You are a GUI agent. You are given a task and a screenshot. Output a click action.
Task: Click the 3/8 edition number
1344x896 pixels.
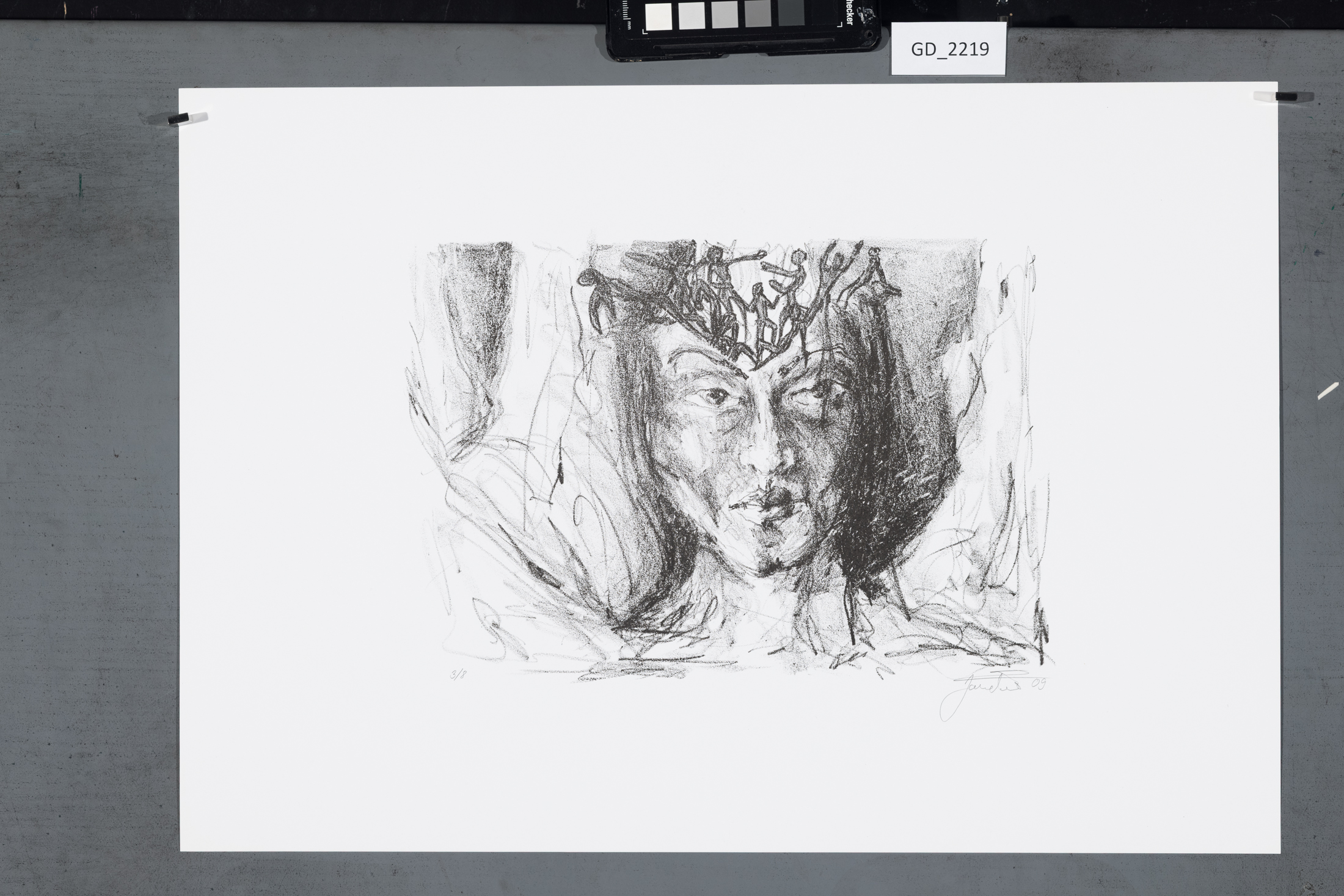coord(458,675)
